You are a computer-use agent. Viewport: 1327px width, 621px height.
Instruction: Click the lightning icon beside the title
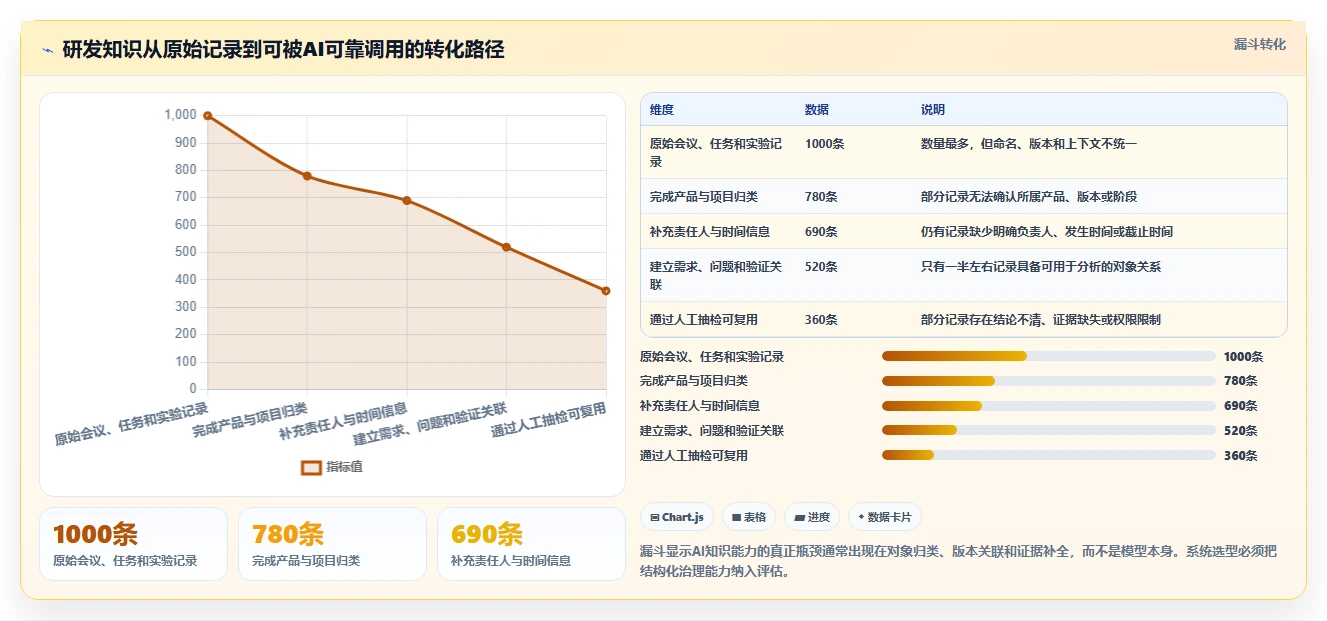click(x=47, y=50)
